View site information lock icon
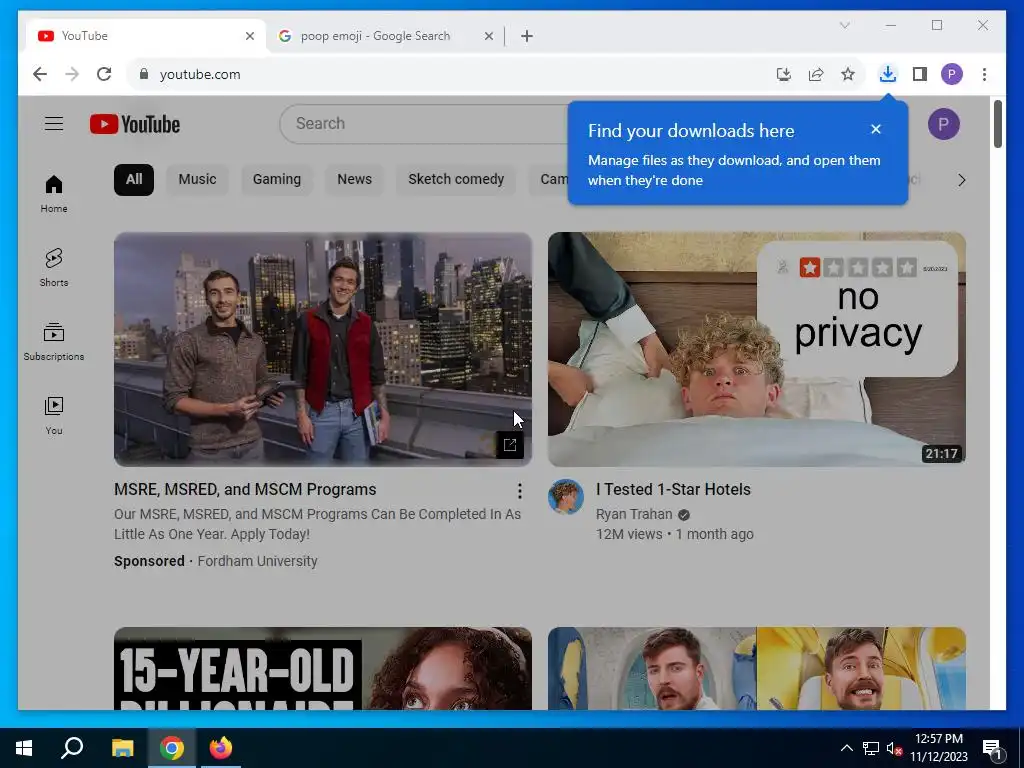1024x768 pixels. point(144,74)
